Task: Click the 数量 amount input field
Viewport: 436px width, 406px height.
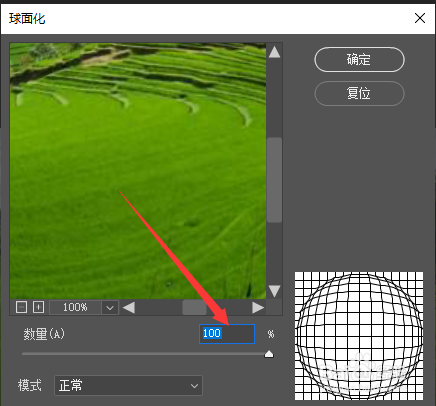Action: coord(227,334)
